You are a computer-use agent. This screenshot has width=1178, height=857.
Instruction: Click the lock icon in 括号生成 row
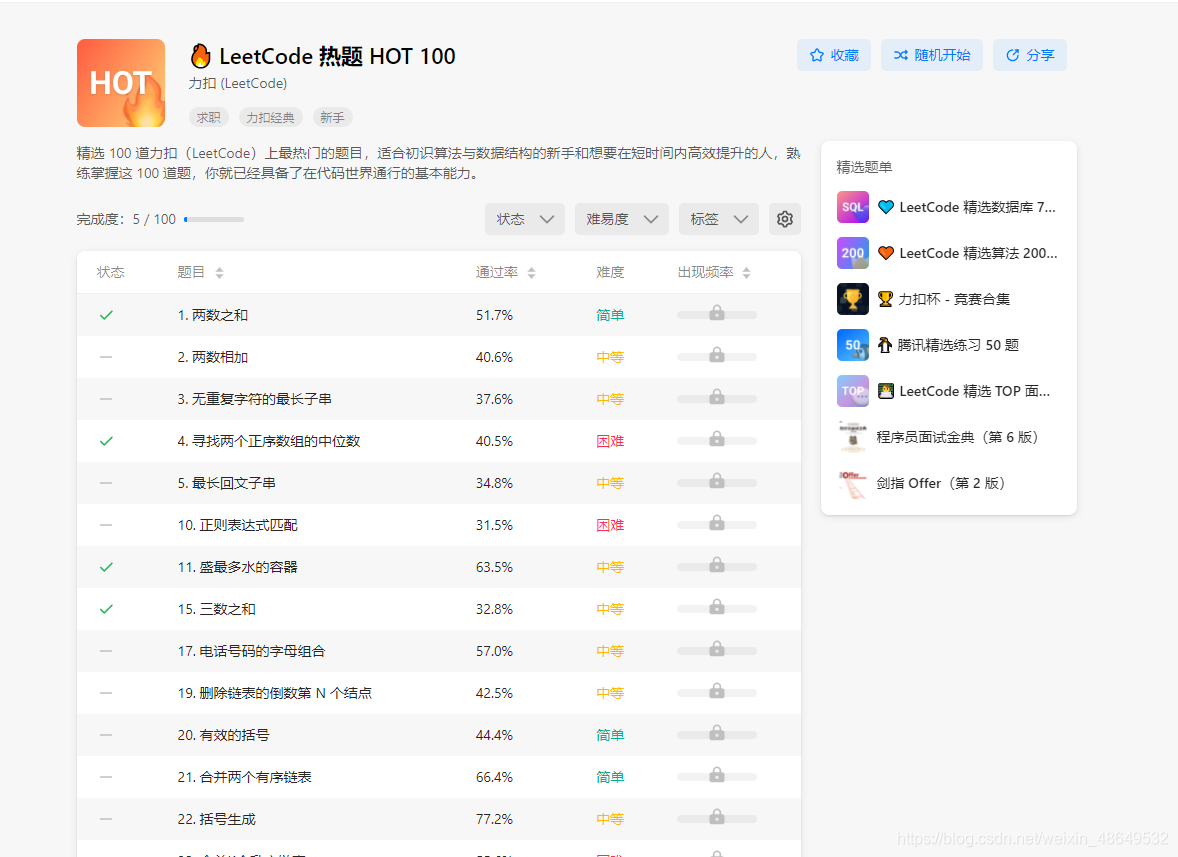[x=717, y=817]
